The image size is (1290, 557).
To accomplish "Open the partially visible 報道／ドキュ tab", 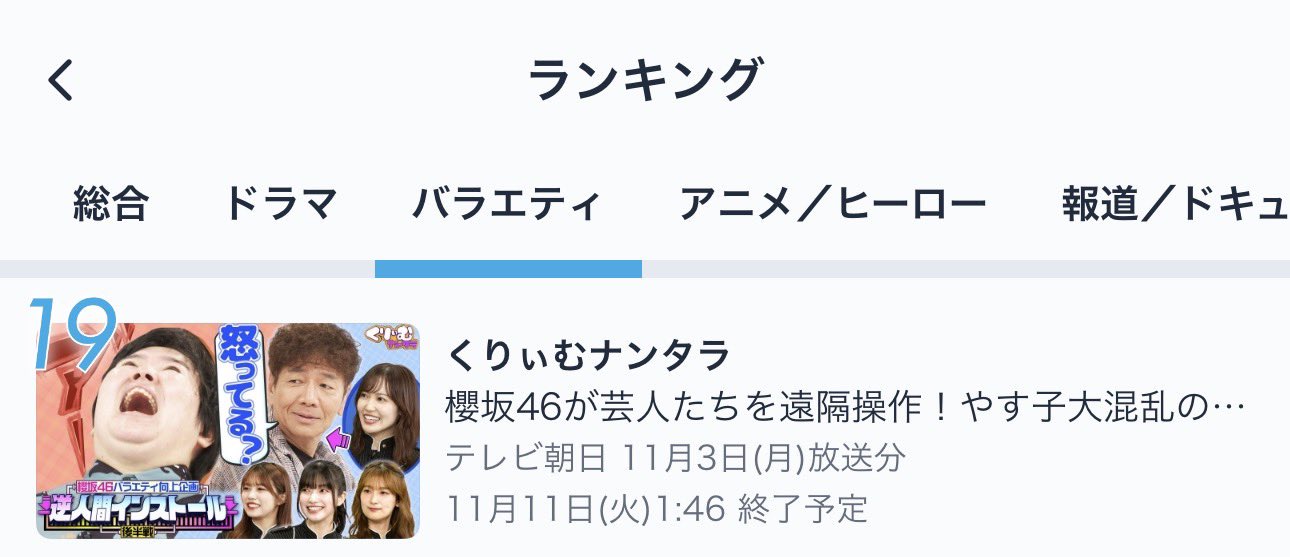I will pos(1176,205).
